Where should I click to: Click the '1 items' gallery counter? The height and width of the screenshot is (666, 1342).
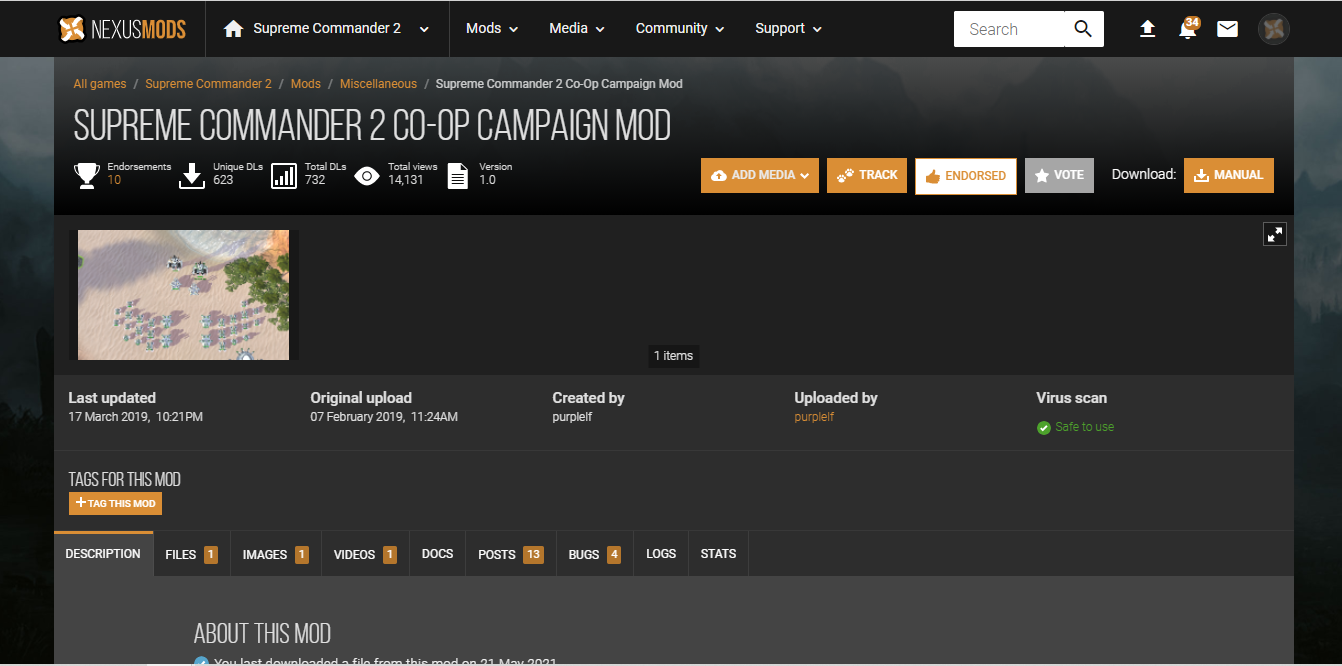673,356
